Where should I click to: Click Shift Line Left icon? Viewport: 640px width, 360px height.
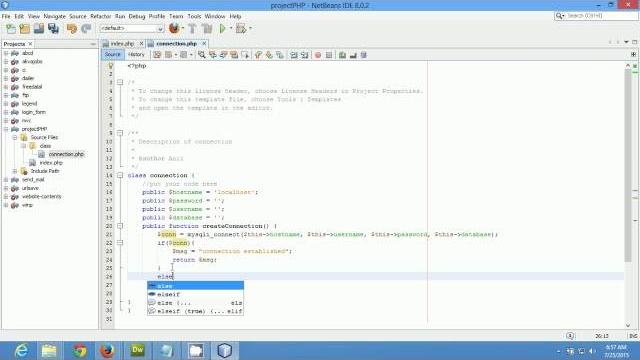point(294,55)
